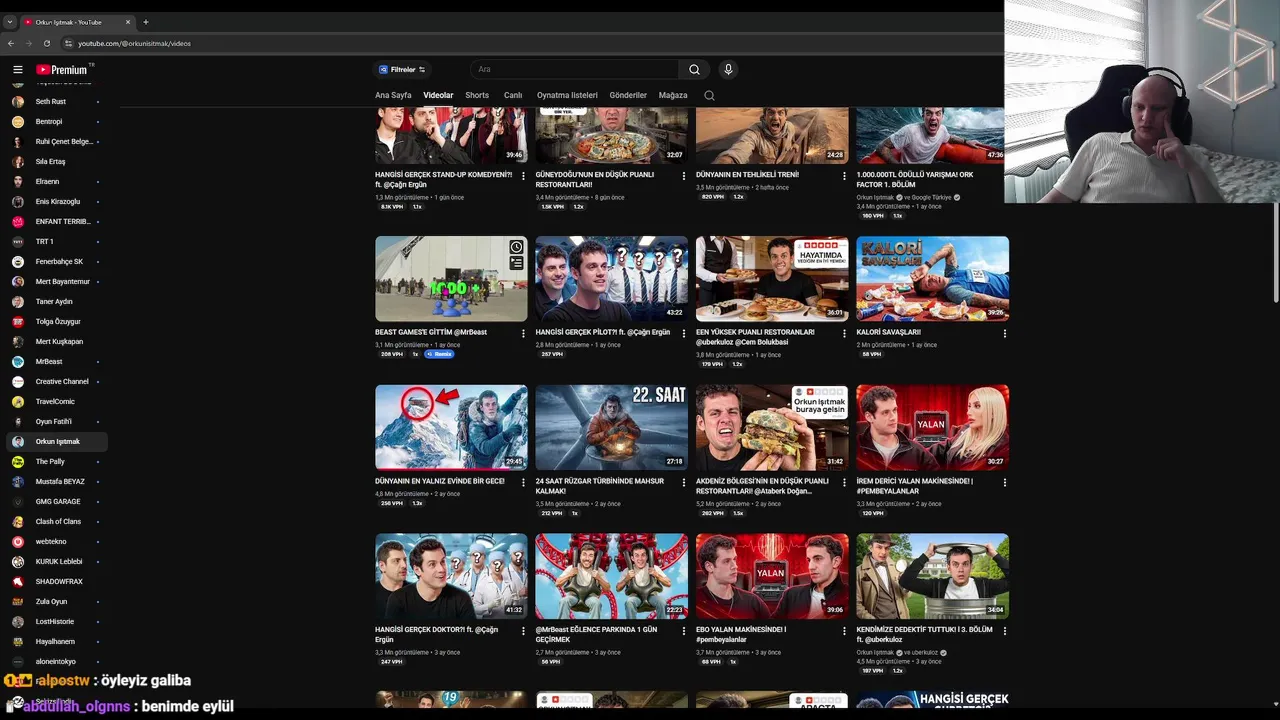Expand the browser tab search dropdown
Viewport: 1280px width, 720px height.
[10, 22]
